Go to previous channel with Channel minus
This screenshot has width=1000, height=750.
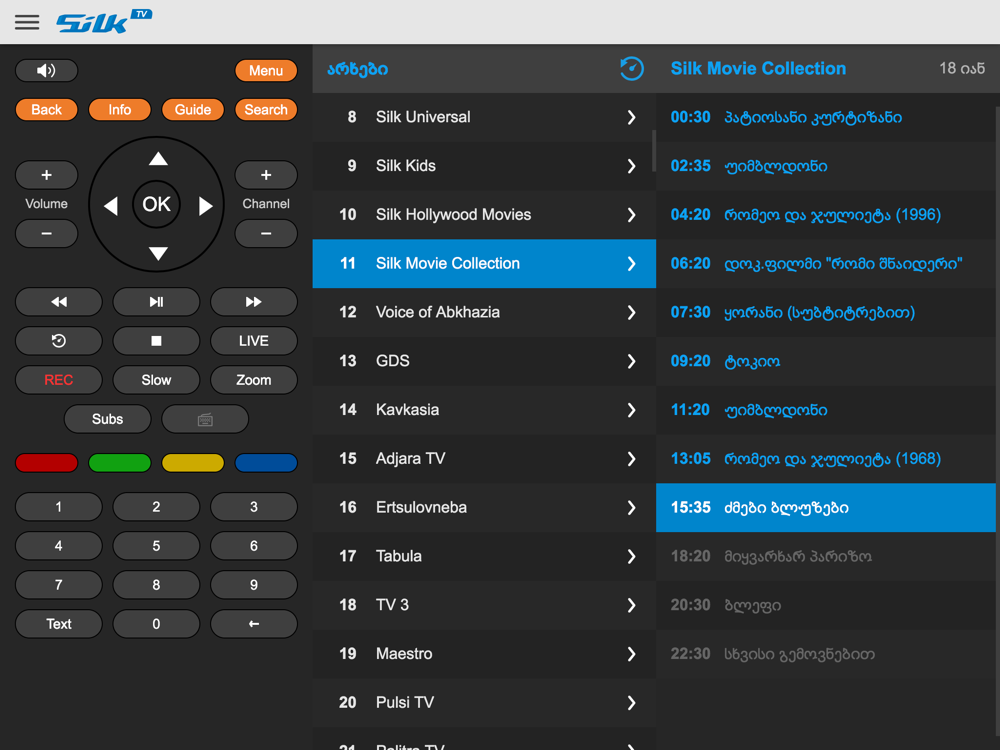coord(266,233)
